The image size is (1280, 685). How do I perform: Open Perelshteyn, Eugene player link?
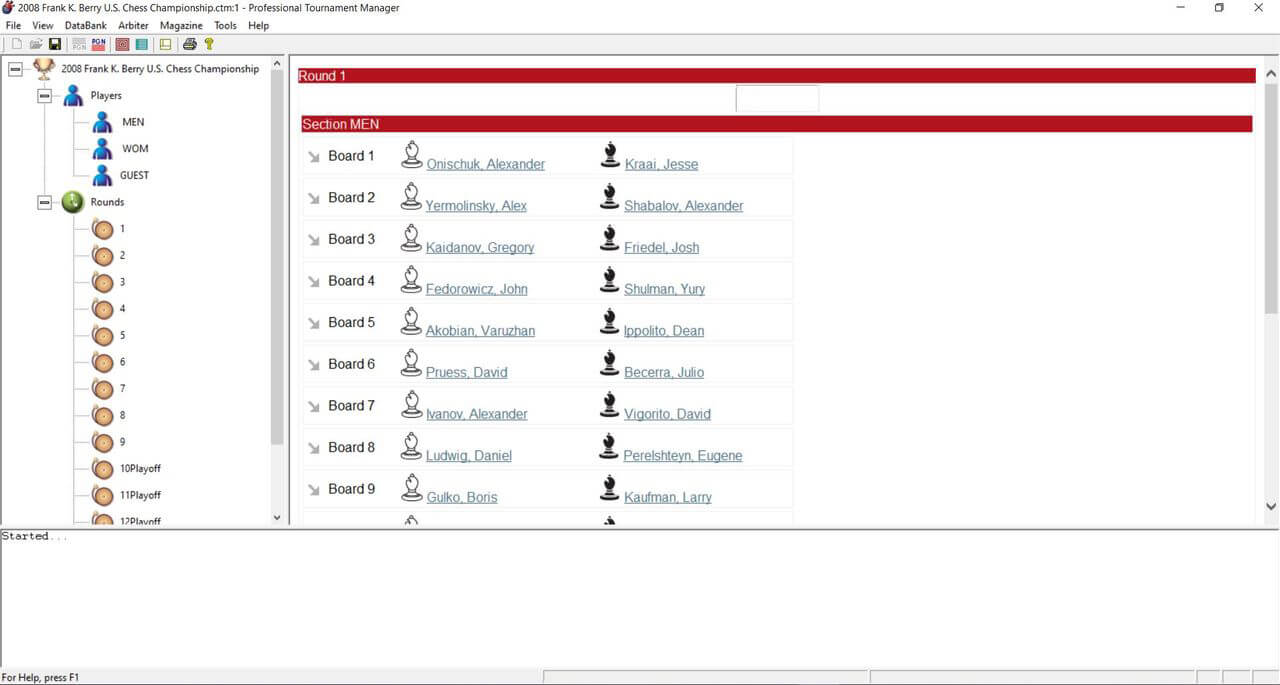click(683, 455)
